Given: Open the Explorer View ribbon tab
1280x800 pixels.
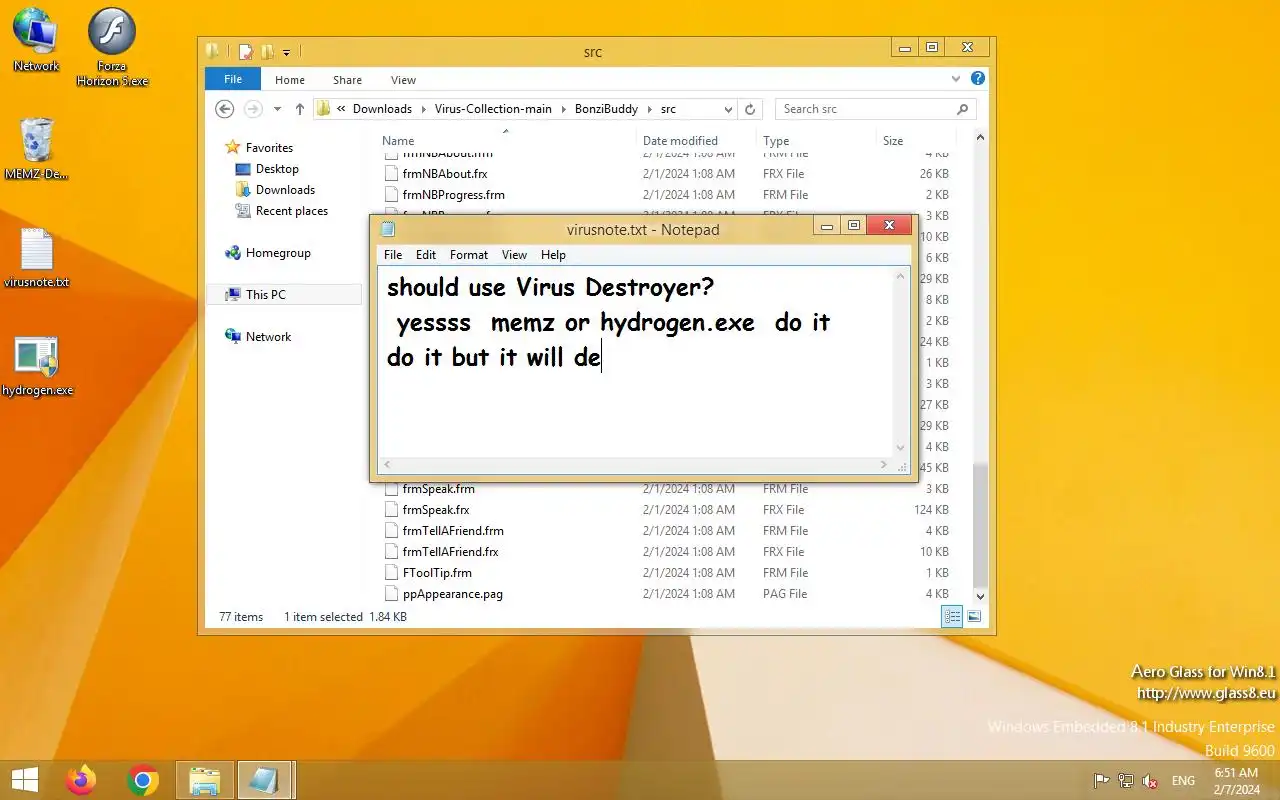Looking at the screenshot, I should point(403,80).
